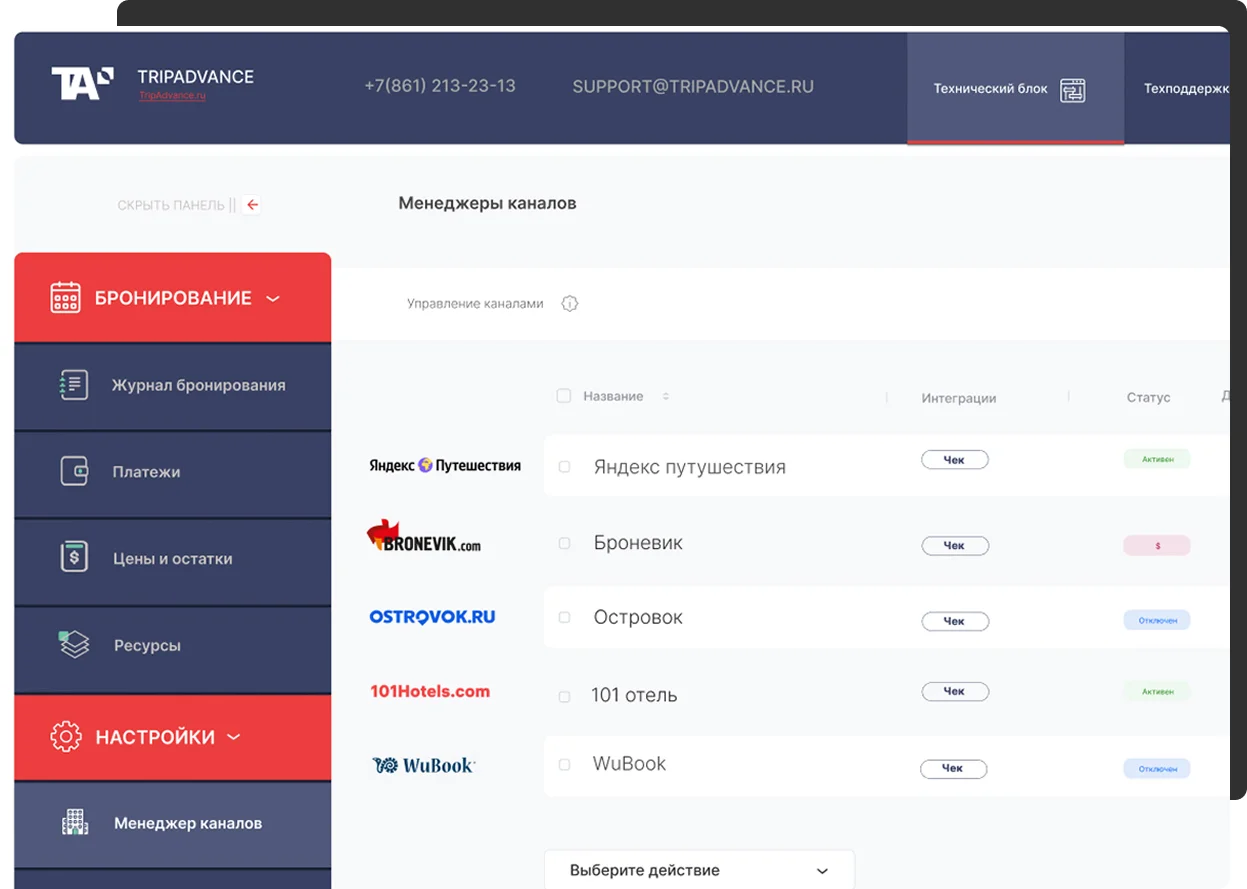
Task: Open the TripAdvance.ru link under the logo
Action: point(172,96)
